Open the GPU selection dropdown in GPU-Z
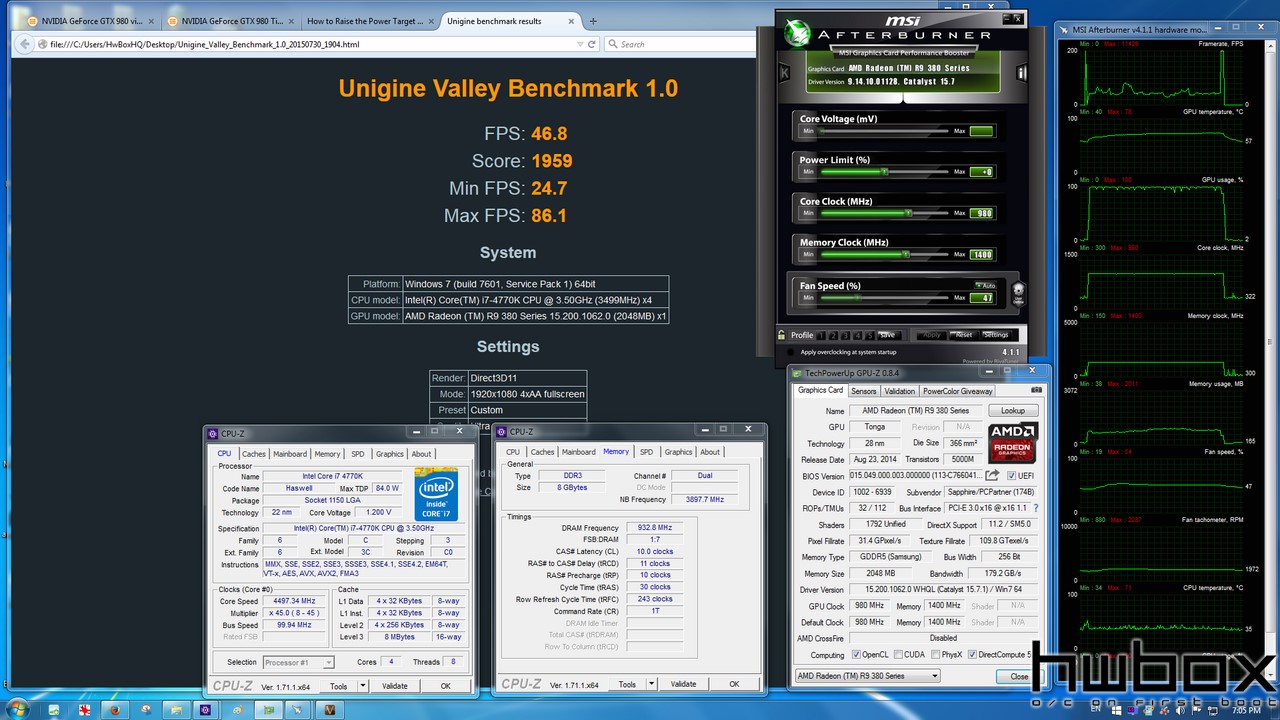Image resolution: width=1280 pixels, height=720 pixels. [x=867, y=676]
